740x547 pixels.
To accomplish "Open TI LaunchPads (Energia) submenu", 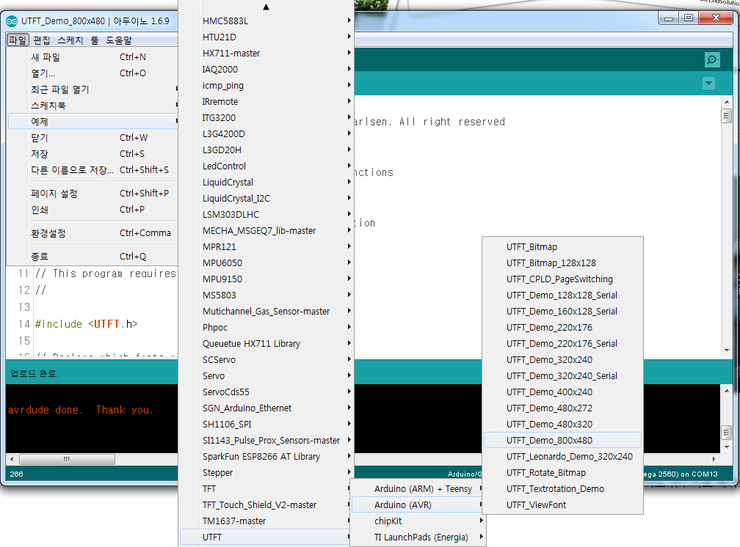I will pos(418,537).
